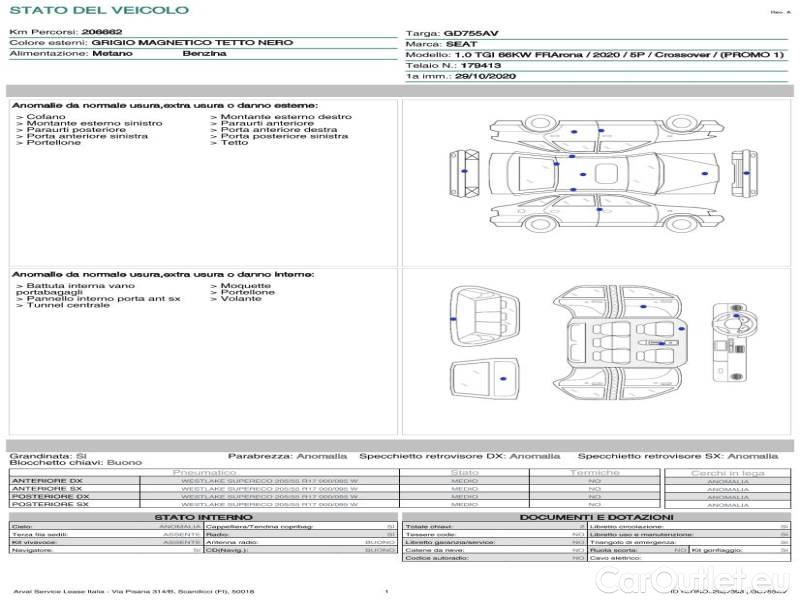Select the Targa GD755AV field
This screenshot has height=600, width=800.
click(450, 33)
